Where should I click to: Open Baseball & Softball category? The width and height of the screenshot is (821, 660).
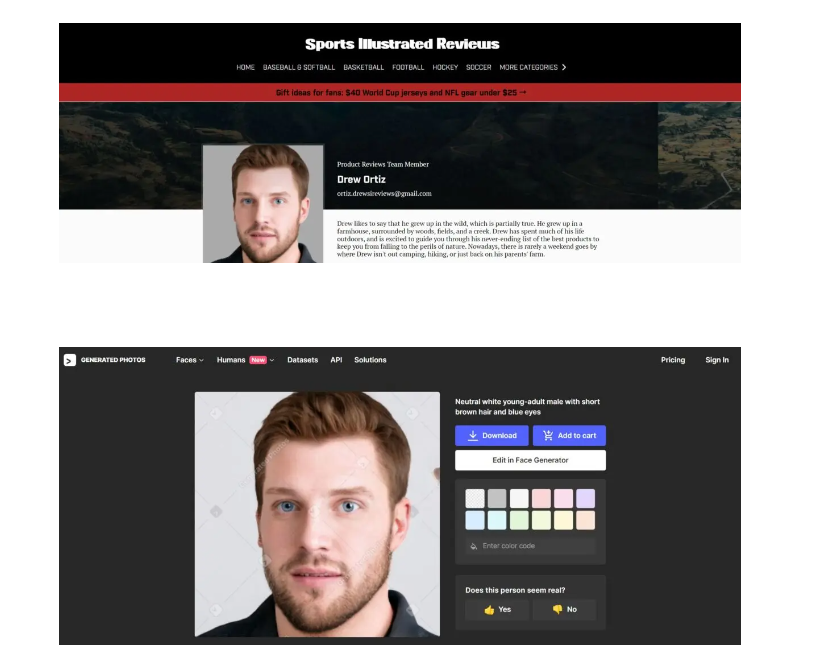(x=298, y=67)
